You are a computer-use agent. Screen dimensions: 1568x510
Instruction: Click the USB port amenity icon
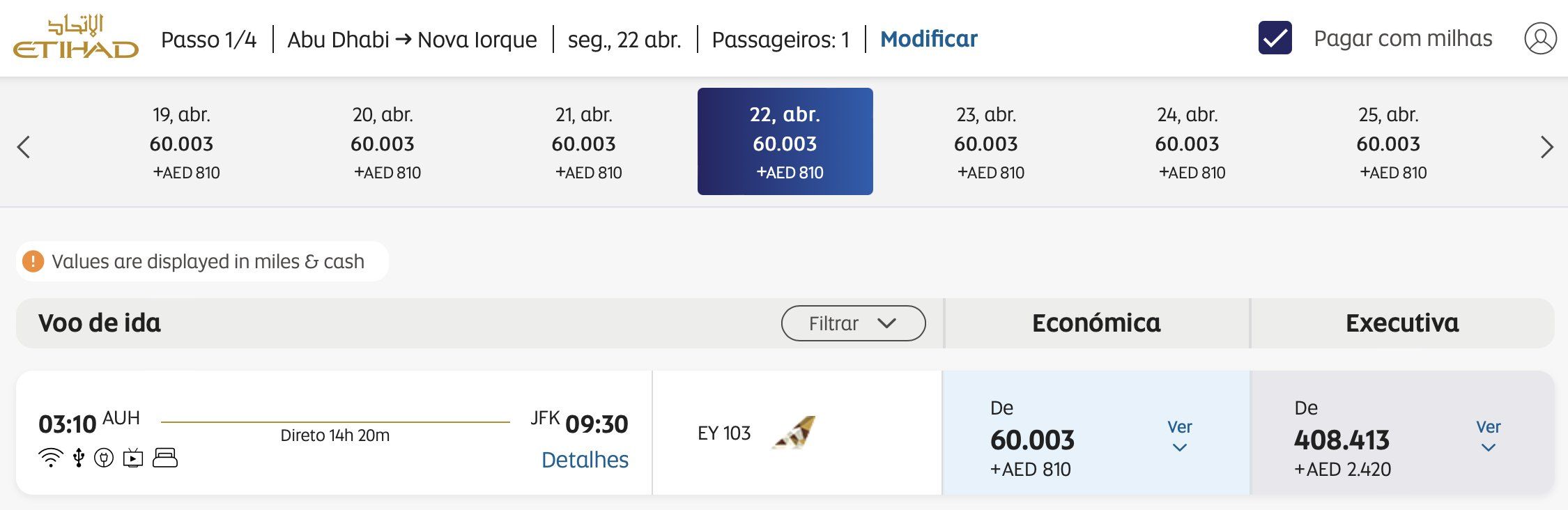pos(79,458)
